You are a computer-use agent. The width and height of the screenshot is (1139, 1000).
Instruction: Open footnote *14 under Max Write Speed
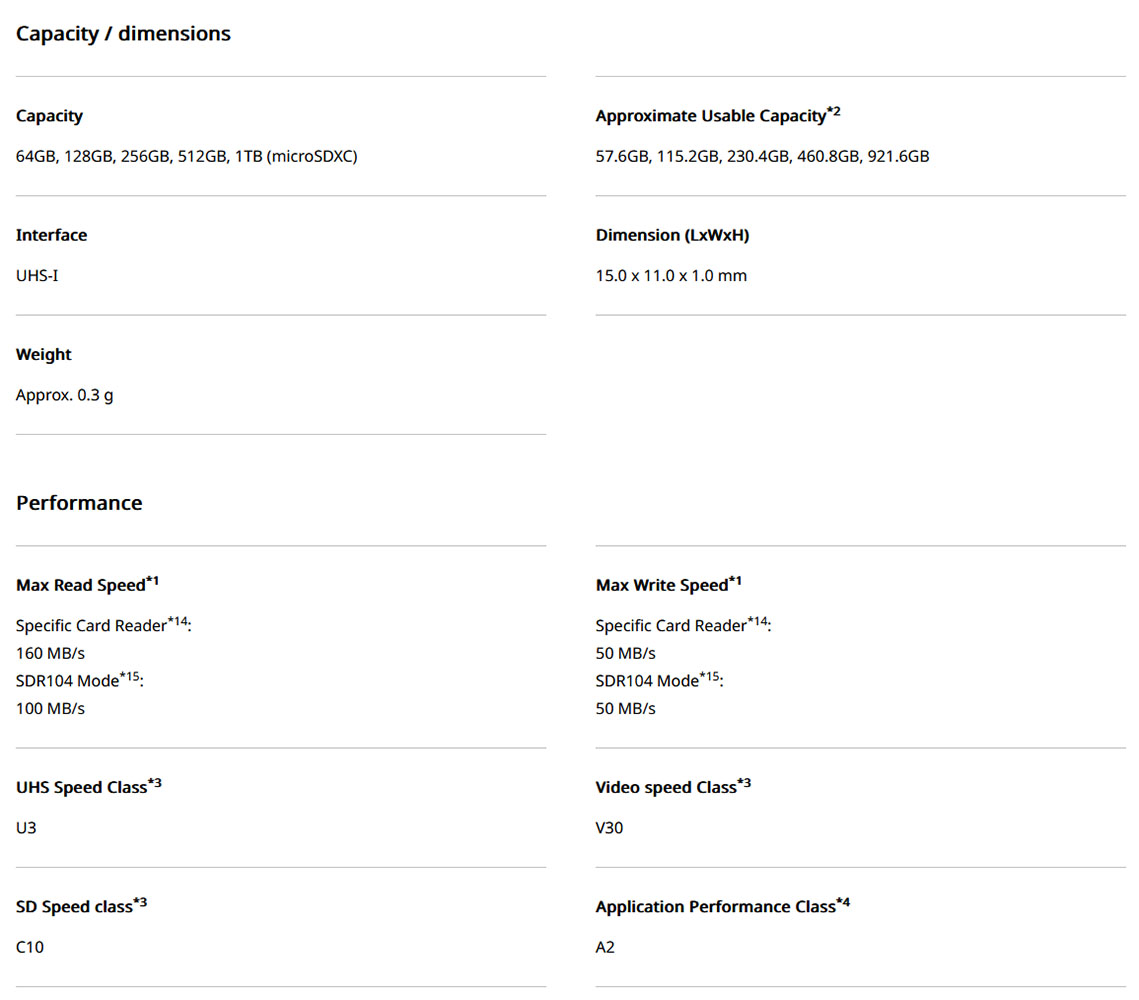click(759, 621)
